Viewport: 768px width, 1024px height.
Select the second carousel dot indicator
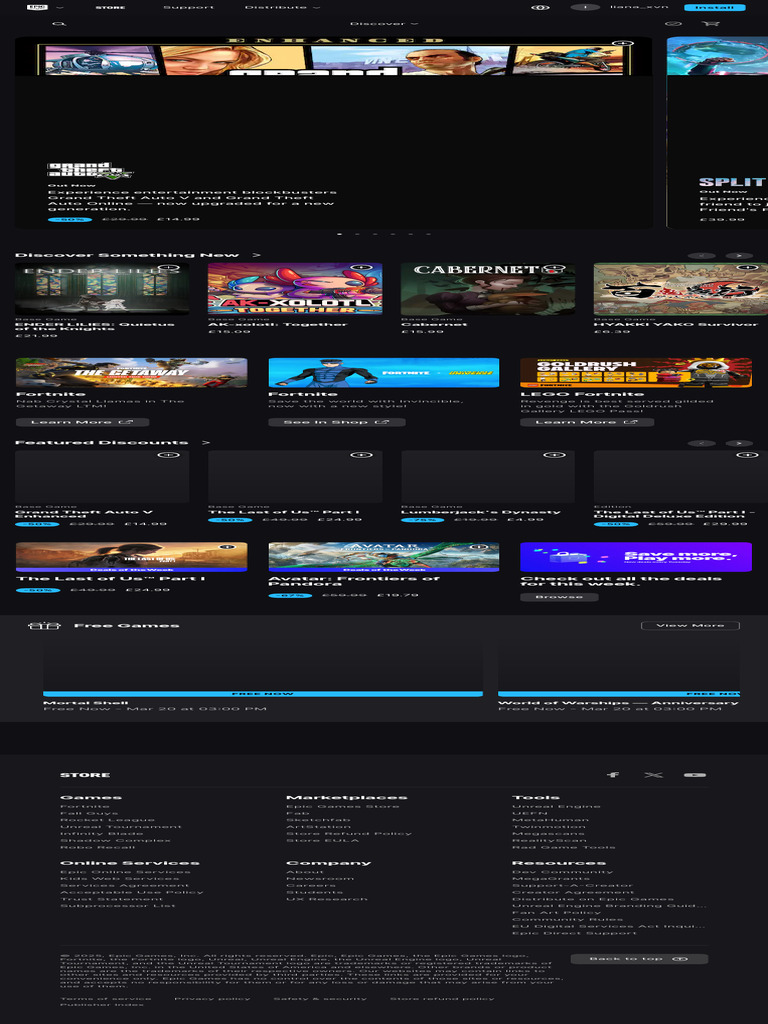(357, 234)
